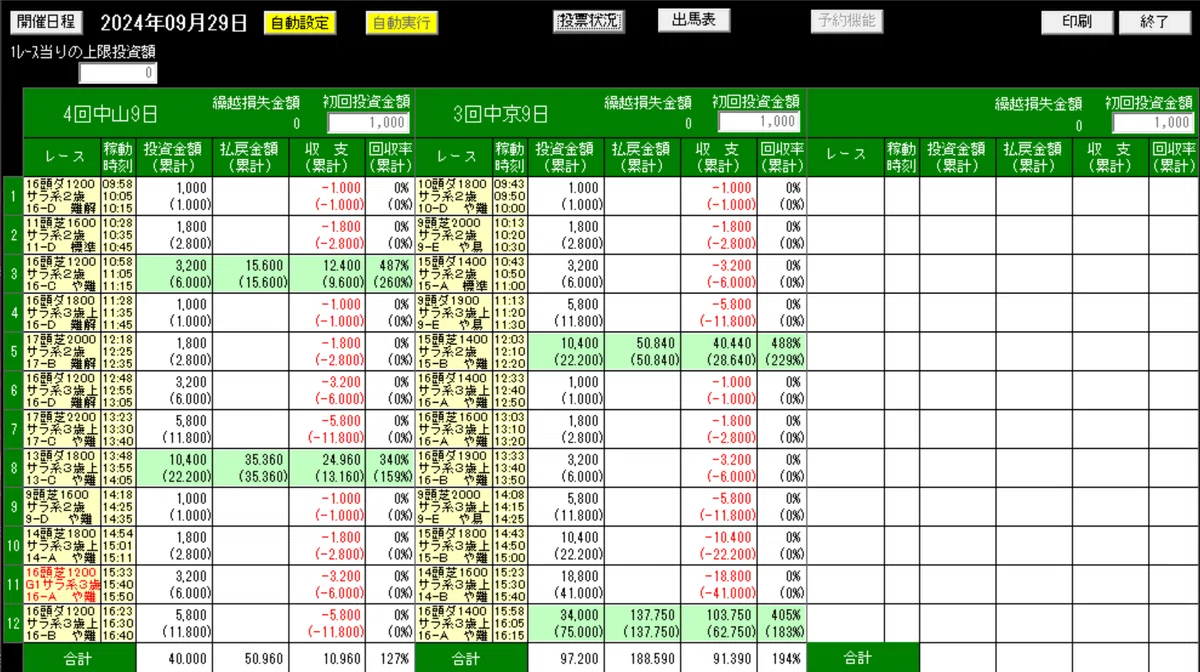Click Nakayama race 8 cell 13頭ダ1800
Viewport: 1200px width, 672px height.
point(62,468)
